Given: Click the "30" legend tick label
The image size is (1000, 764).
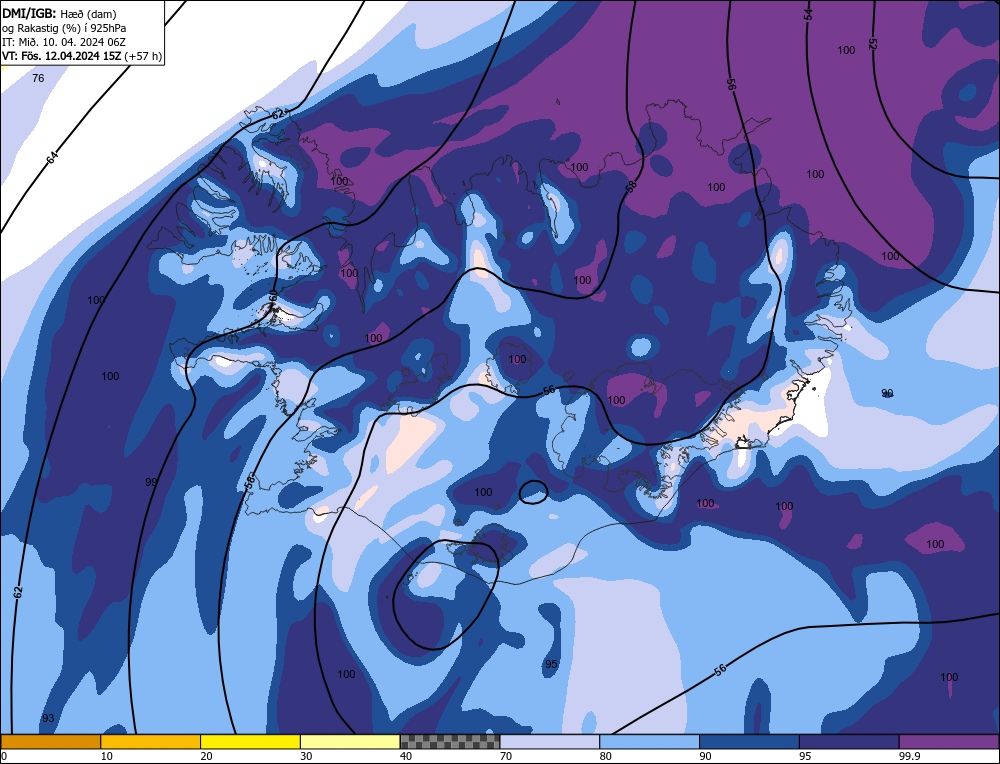Looking at the screenshot, I should click(306, 756).
